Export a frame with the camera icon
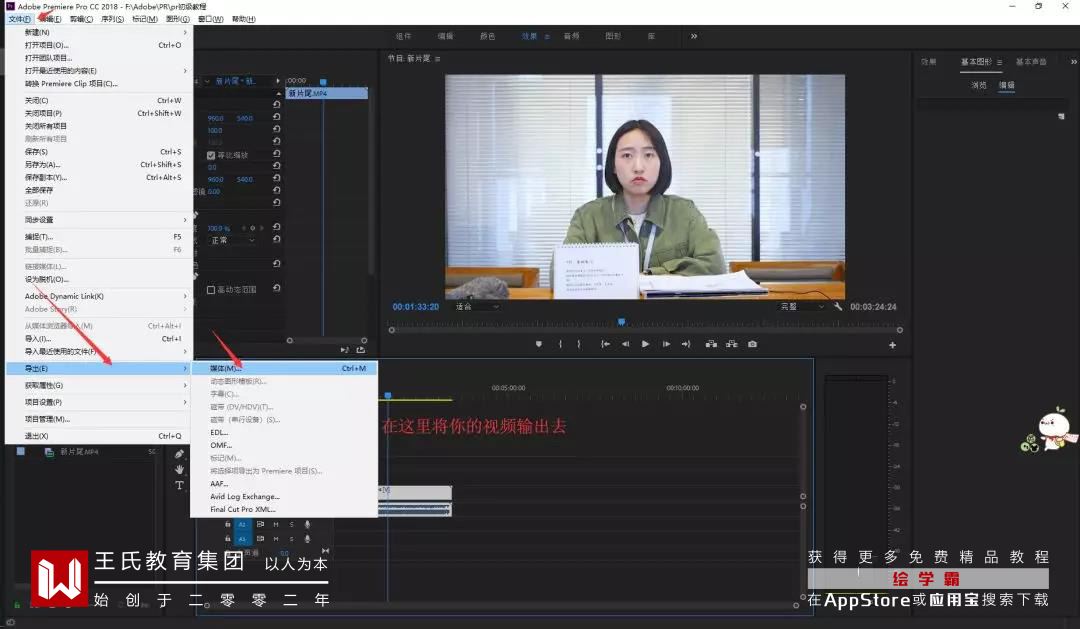 pos(752,344)
